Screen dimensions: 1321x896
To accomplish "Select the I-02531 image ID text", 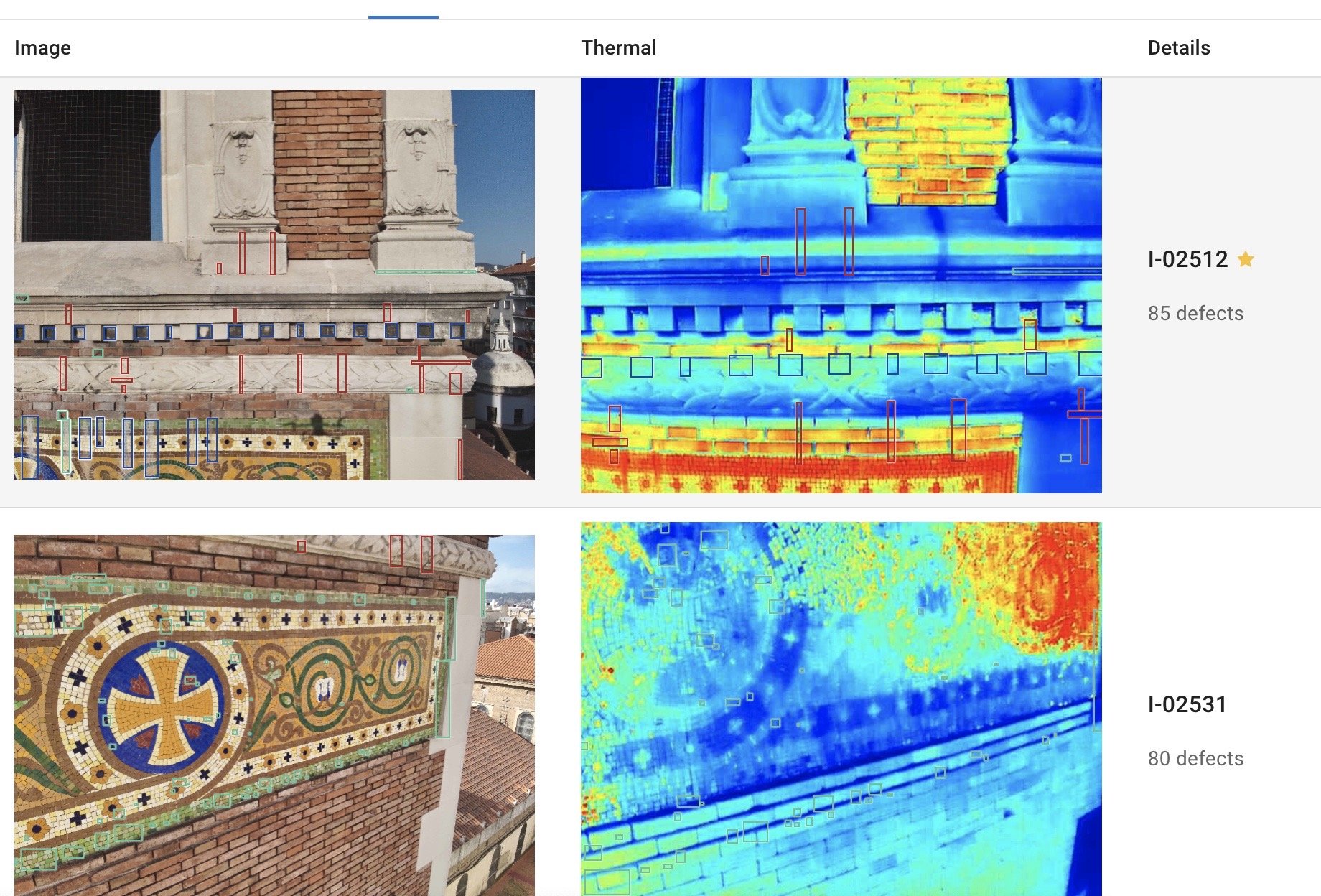I will [1187, 704].
